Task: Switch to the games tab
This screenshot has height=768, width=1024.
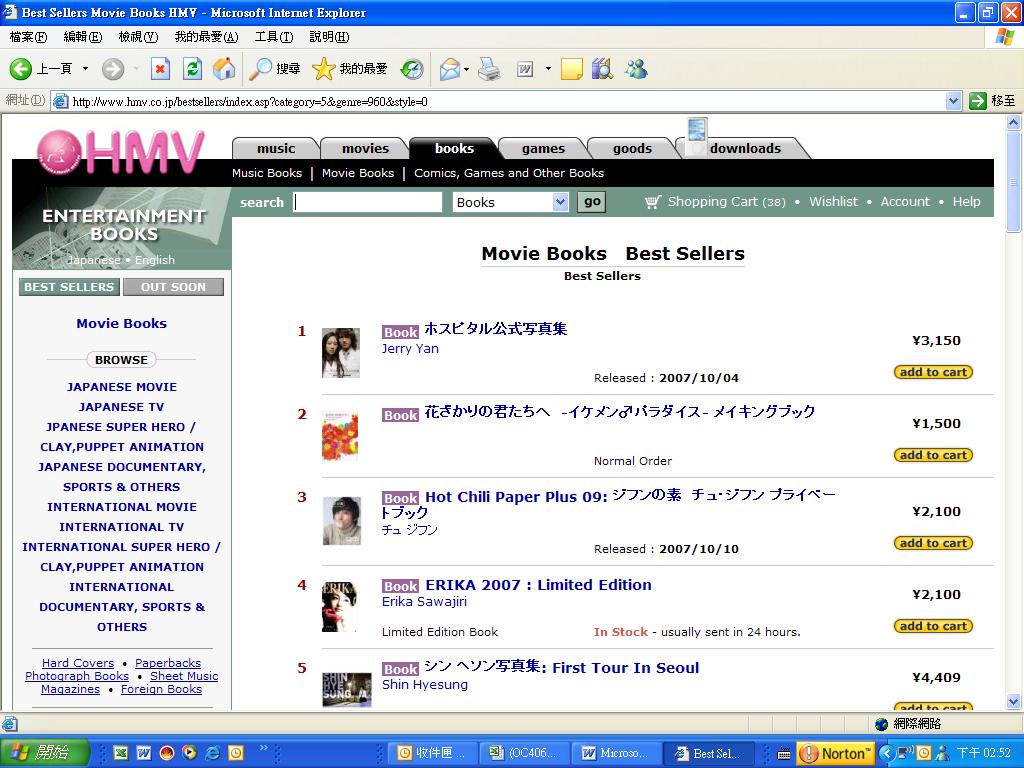Action: (x=543, y=148)
